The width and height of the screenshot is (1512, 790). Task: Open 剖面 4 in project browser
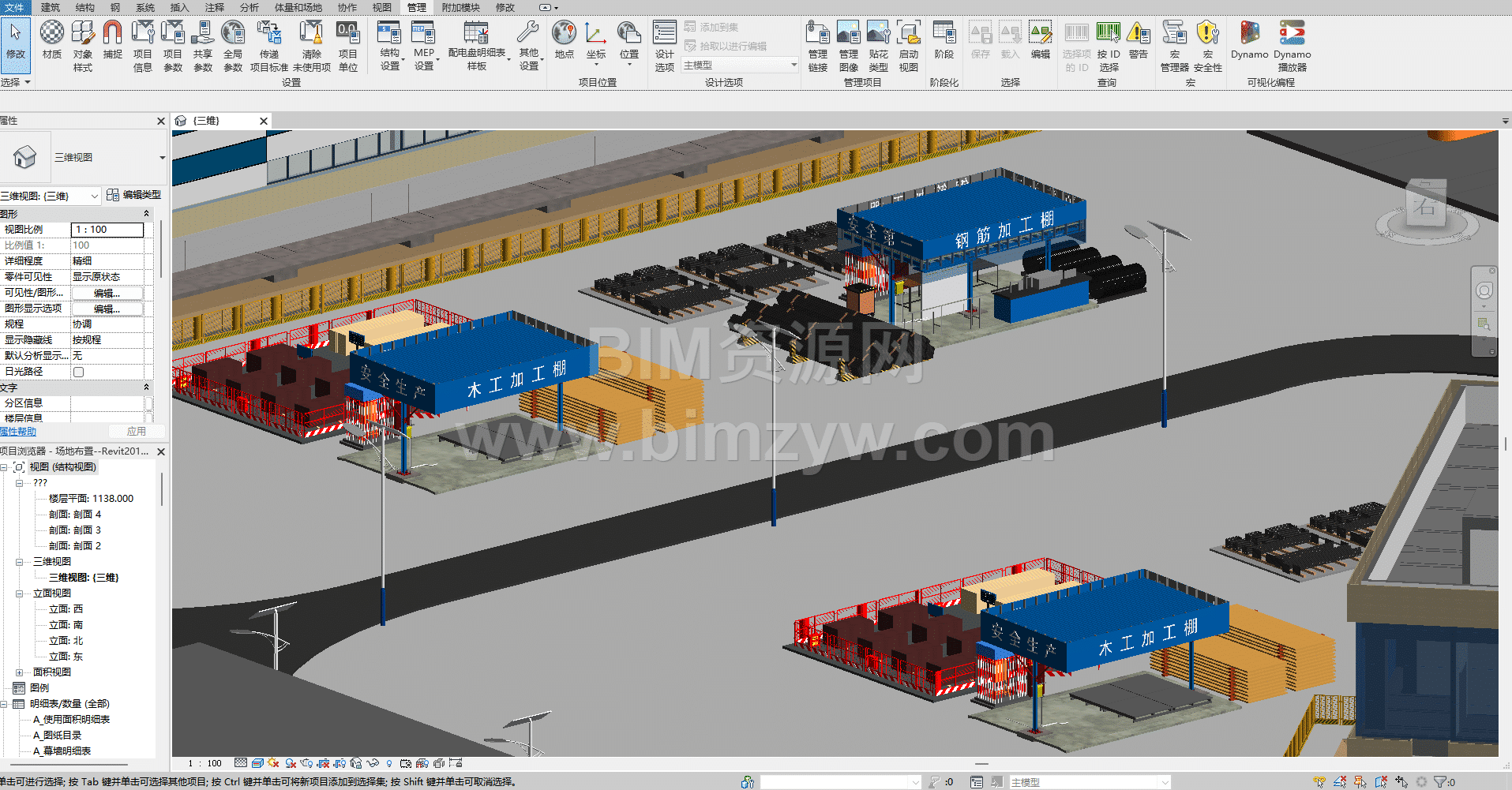click(75, 515)
